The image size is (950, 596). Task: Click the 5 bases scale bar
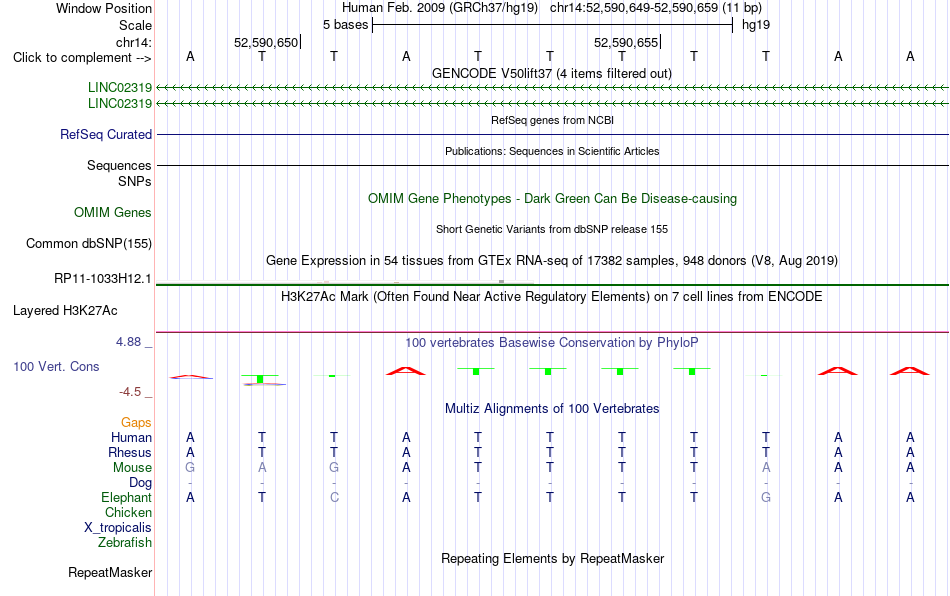[x=552, y=25]
